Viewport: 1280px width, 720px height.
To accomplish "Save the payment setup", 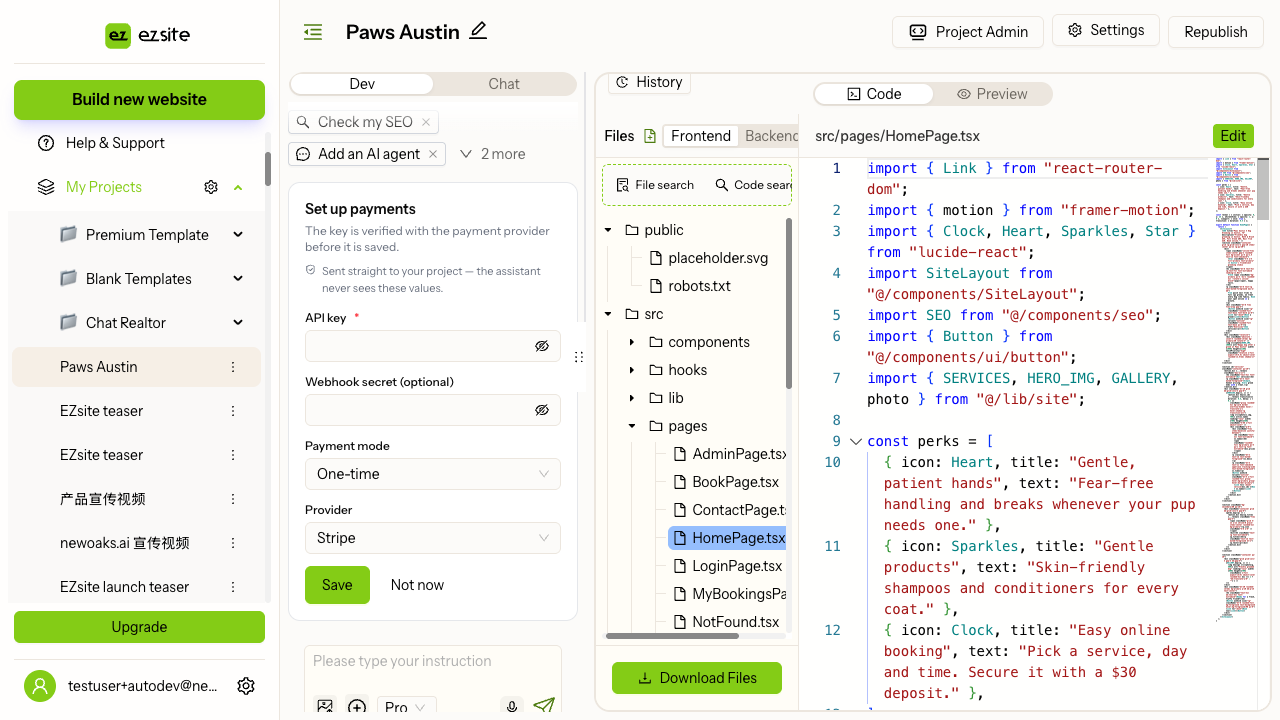I will click(x=337, y=585).
